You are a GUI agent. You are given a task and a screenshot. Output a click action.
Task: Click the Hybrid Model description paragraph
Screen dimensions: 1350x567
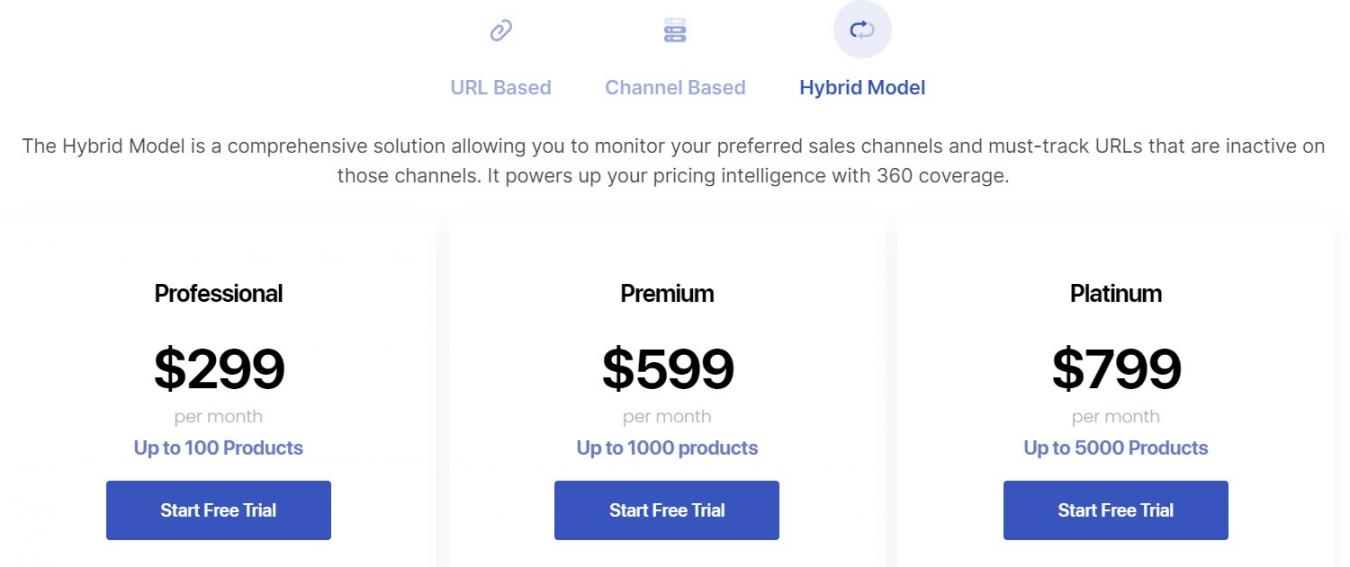coord(673,161)
